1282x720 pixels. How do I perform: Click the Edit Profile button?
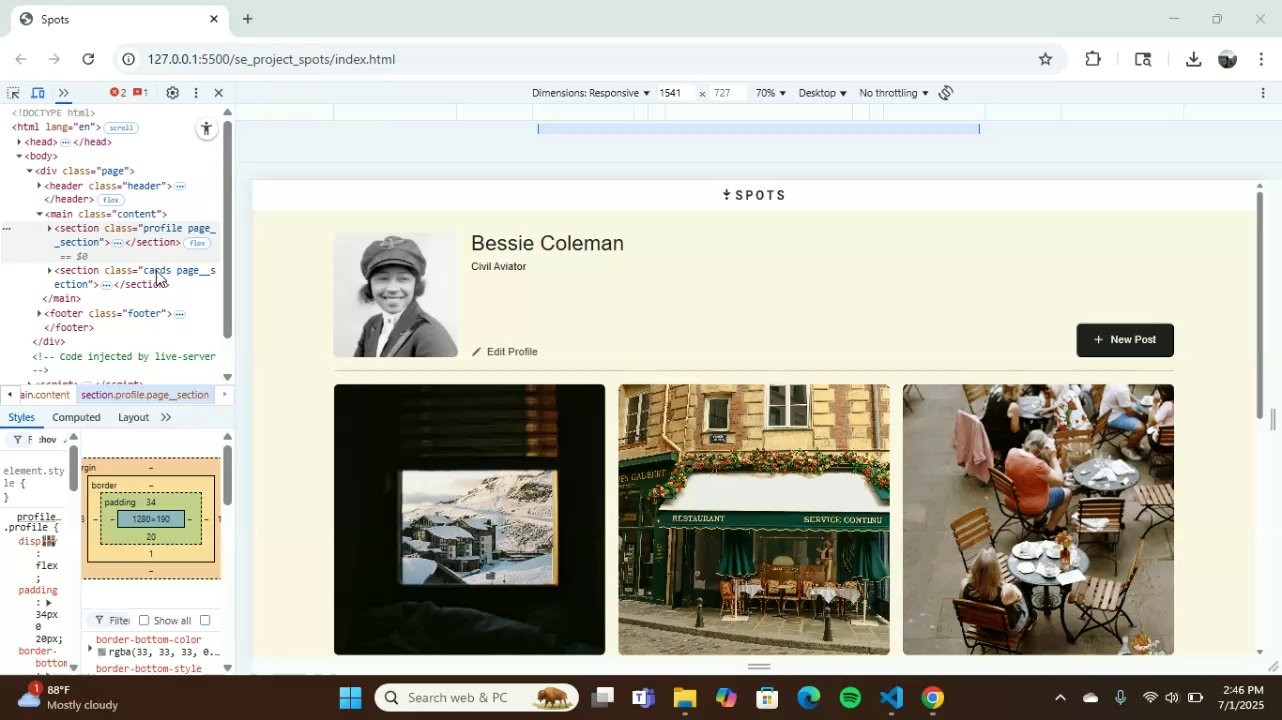click(505, 352)
